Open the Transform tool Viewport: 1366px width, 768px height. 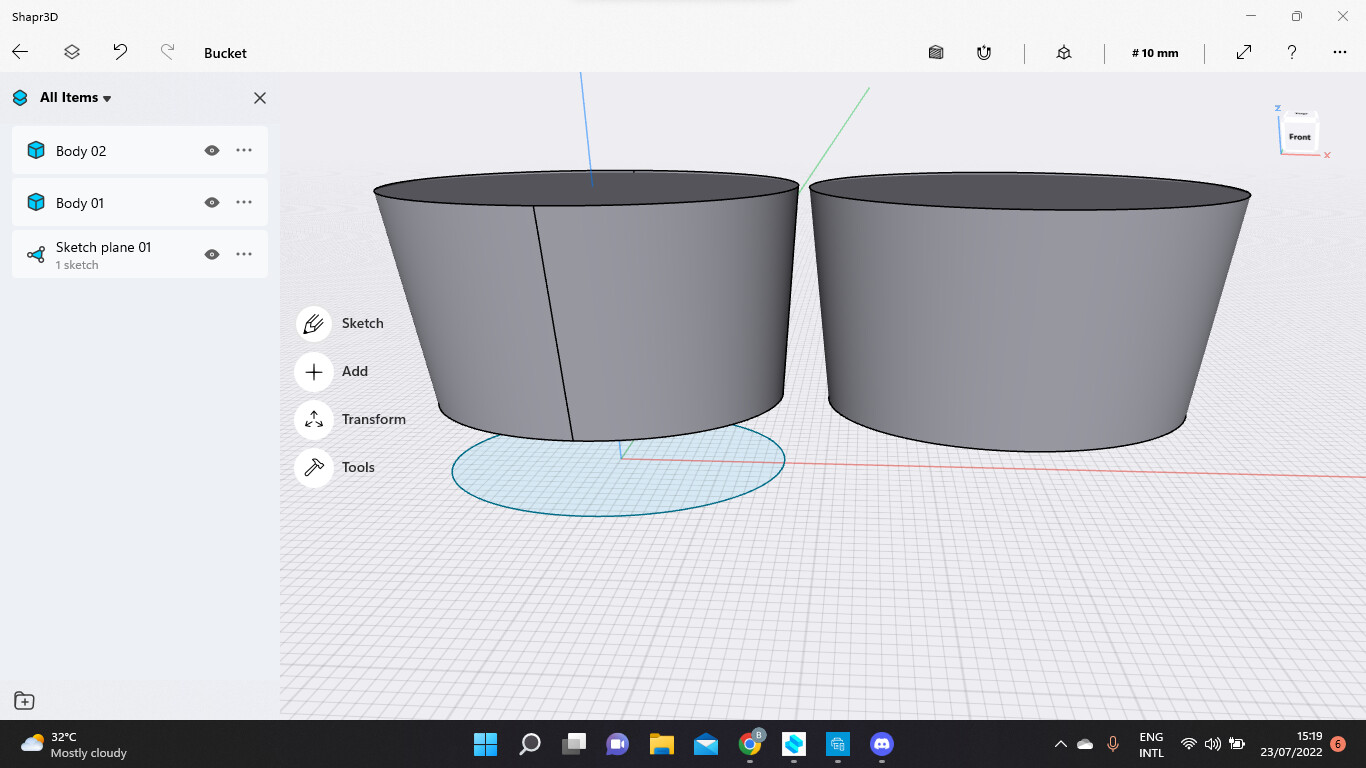(x=314, y=419)
